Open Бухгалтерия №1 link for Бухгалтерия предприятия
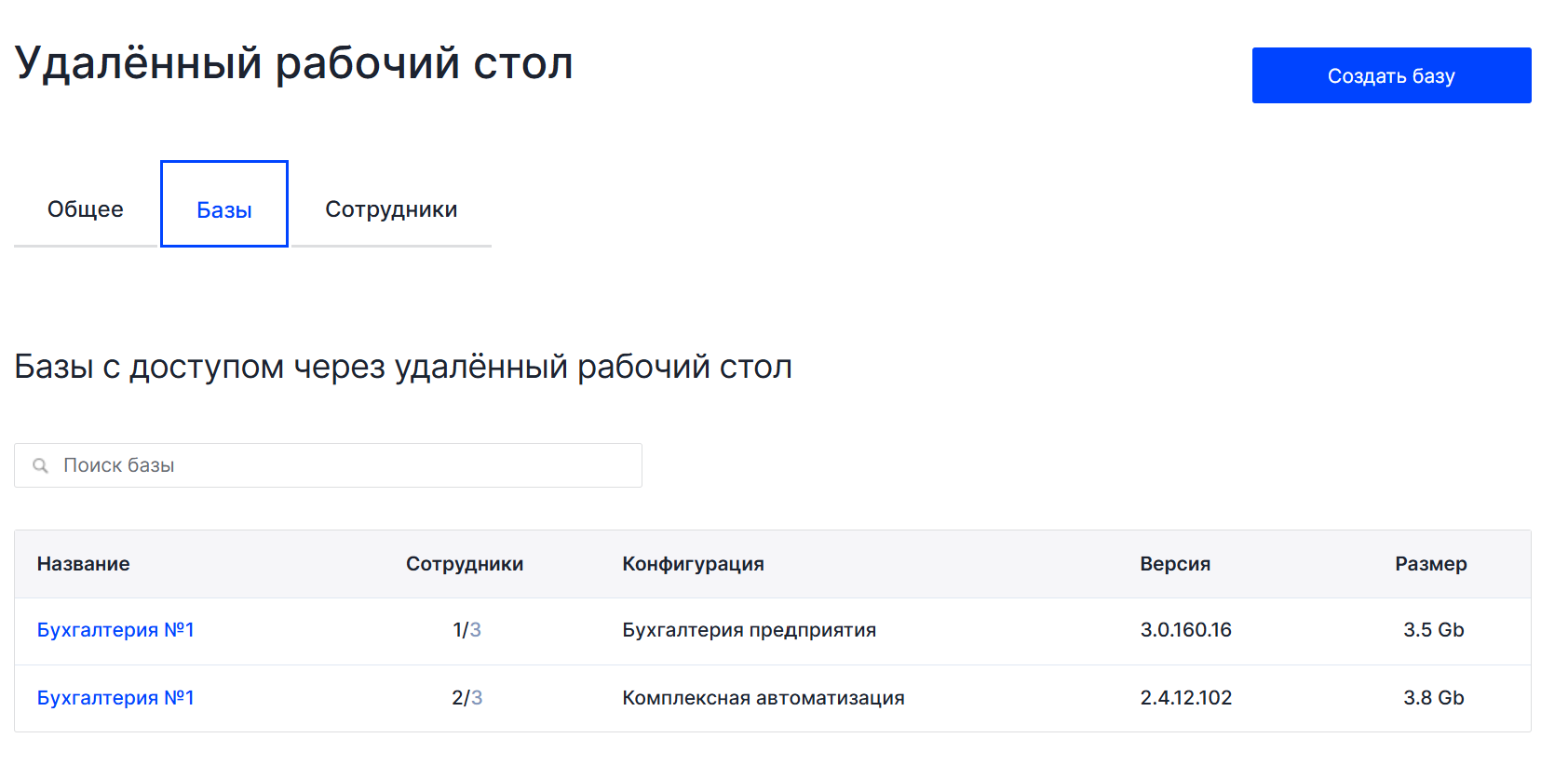The width and height of the screenshot is (1568, 765). (x=115, y=630)
